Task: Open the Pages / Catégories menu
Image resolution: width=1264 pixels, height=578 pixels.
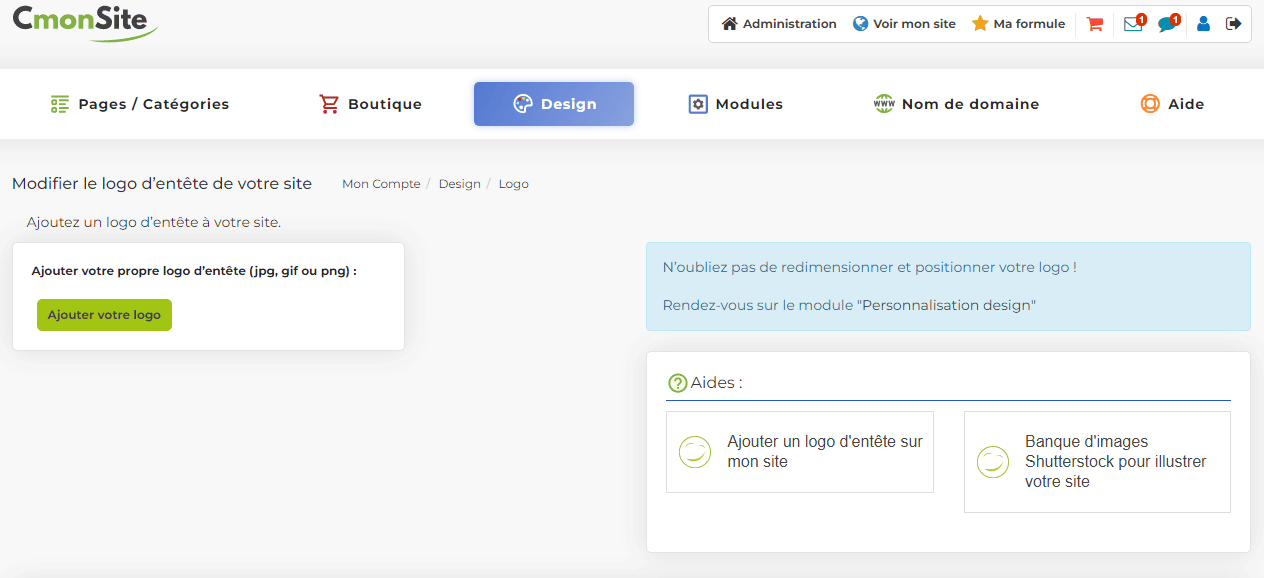Action: tap(140, 104)
